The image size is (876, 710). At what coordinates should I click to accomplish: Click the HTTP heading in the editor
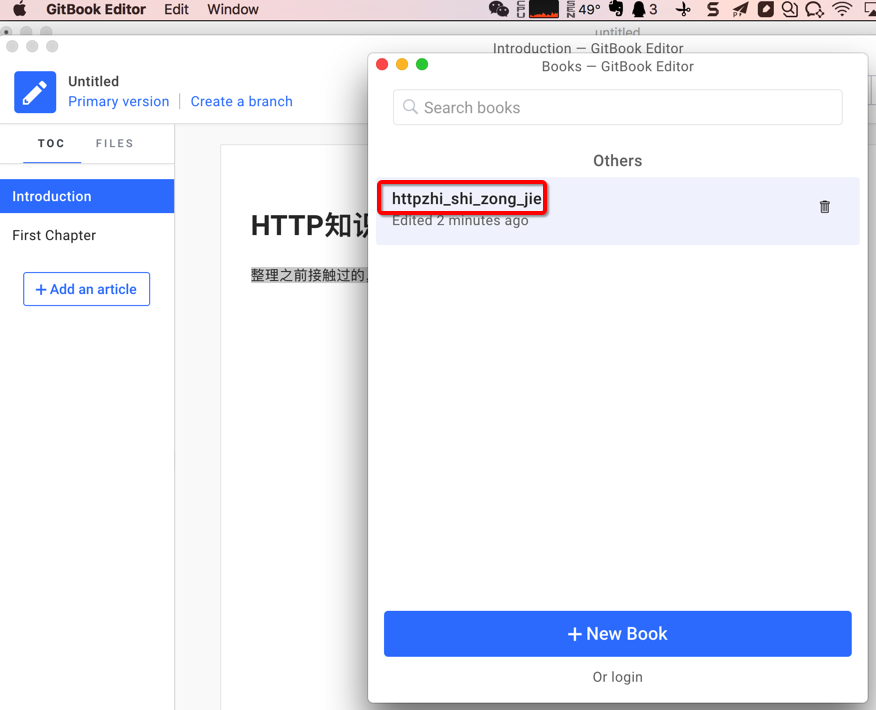(310, 226)
